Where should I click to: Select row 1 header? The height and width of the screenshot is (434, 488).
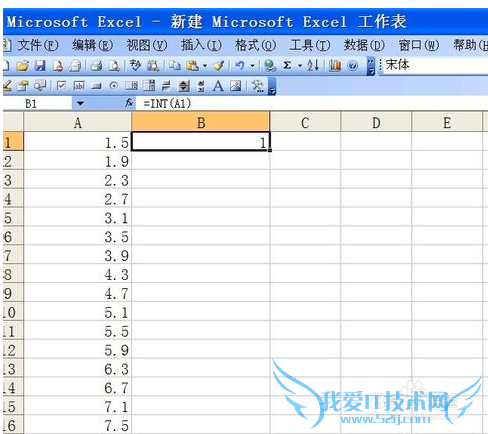click(13, 142)
